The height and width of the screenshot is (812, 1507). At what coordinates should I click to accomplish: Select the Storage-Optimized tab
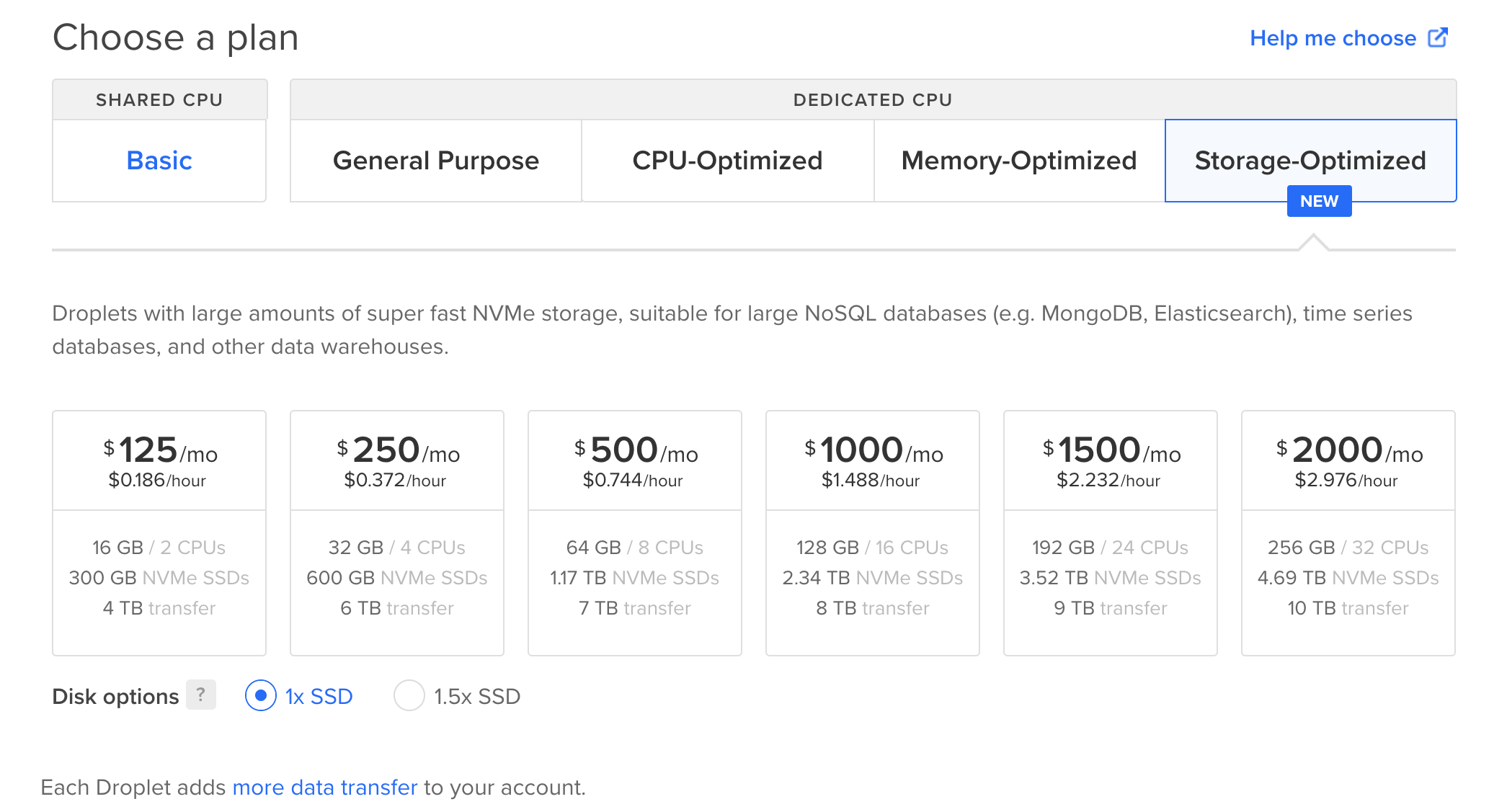(1310, 161)
